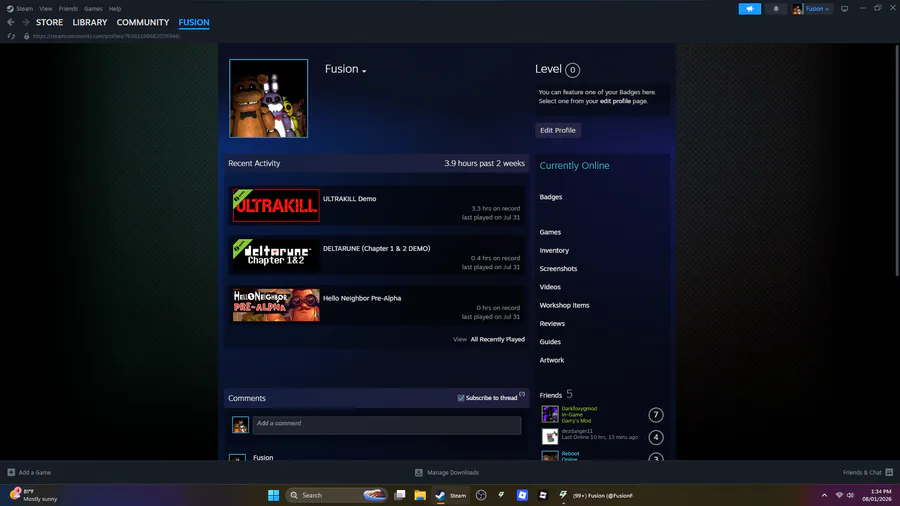This screenshot has height=506, width=900.
Task: Click the commenter avatar beside comment box
Action: (x=240, y=425)
